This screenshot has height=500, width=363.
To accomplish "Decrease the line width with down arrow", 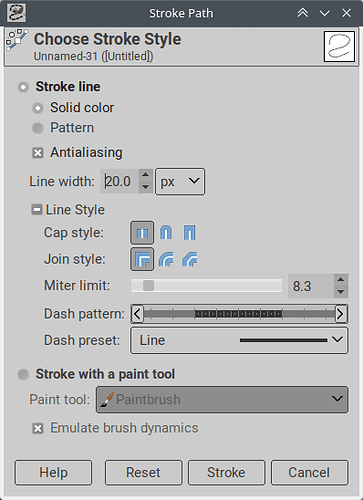I will point(145,187).
